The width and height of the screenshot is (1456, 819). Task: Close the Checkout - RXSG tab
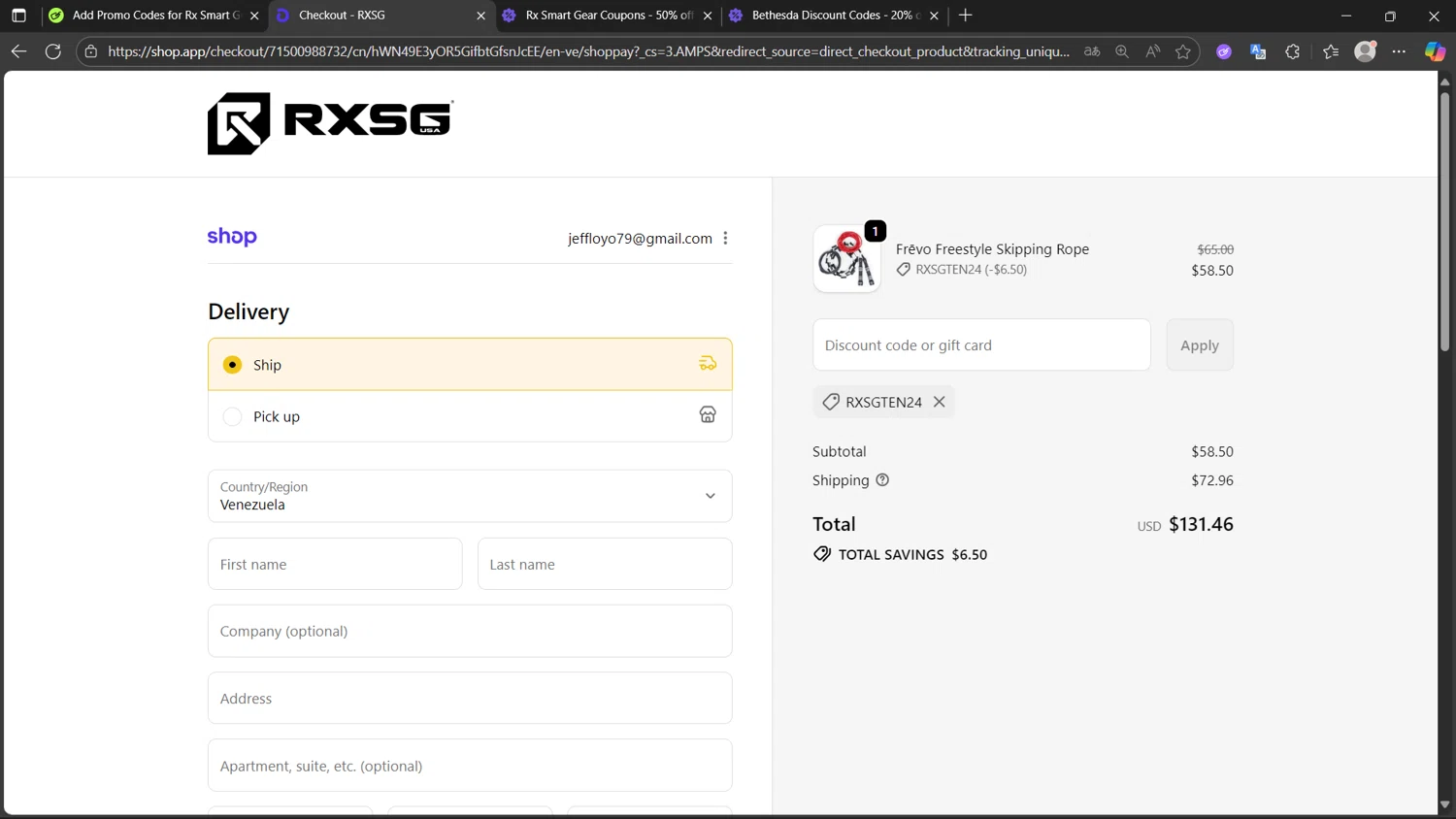[x=480, y=16]
